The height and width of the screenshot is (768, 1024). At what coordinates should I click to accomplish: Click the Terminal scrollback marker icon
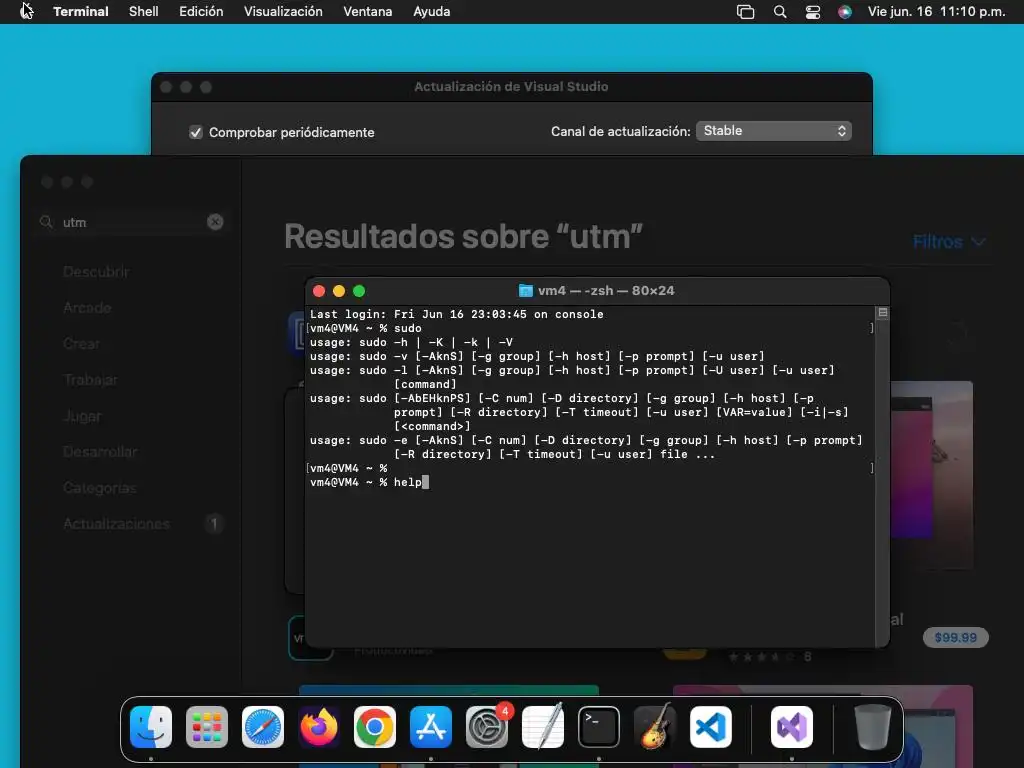click(882, 313)
